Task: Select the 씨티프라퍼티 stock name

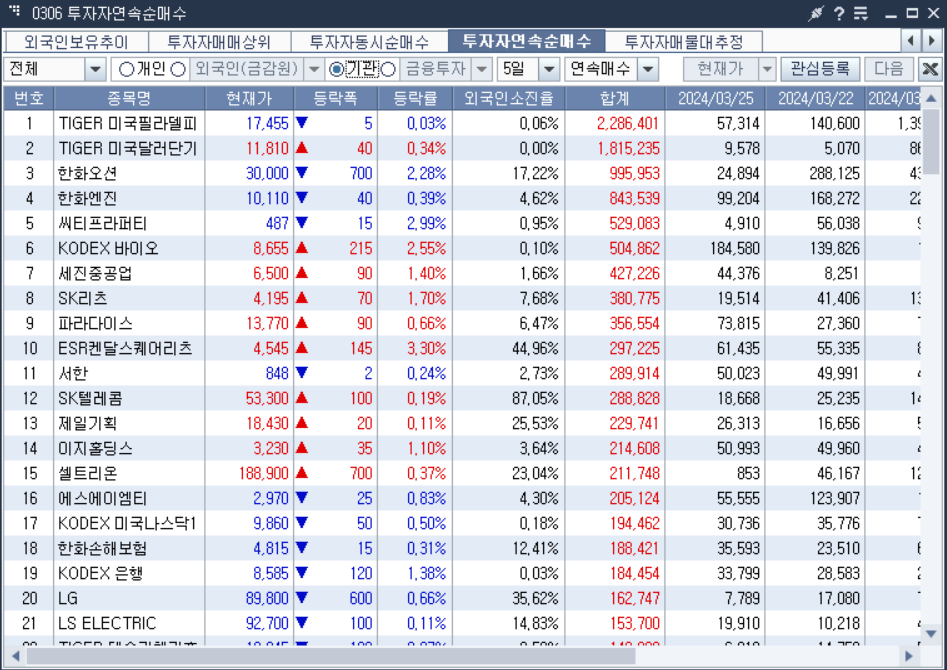Action: (x=103, y=224)
